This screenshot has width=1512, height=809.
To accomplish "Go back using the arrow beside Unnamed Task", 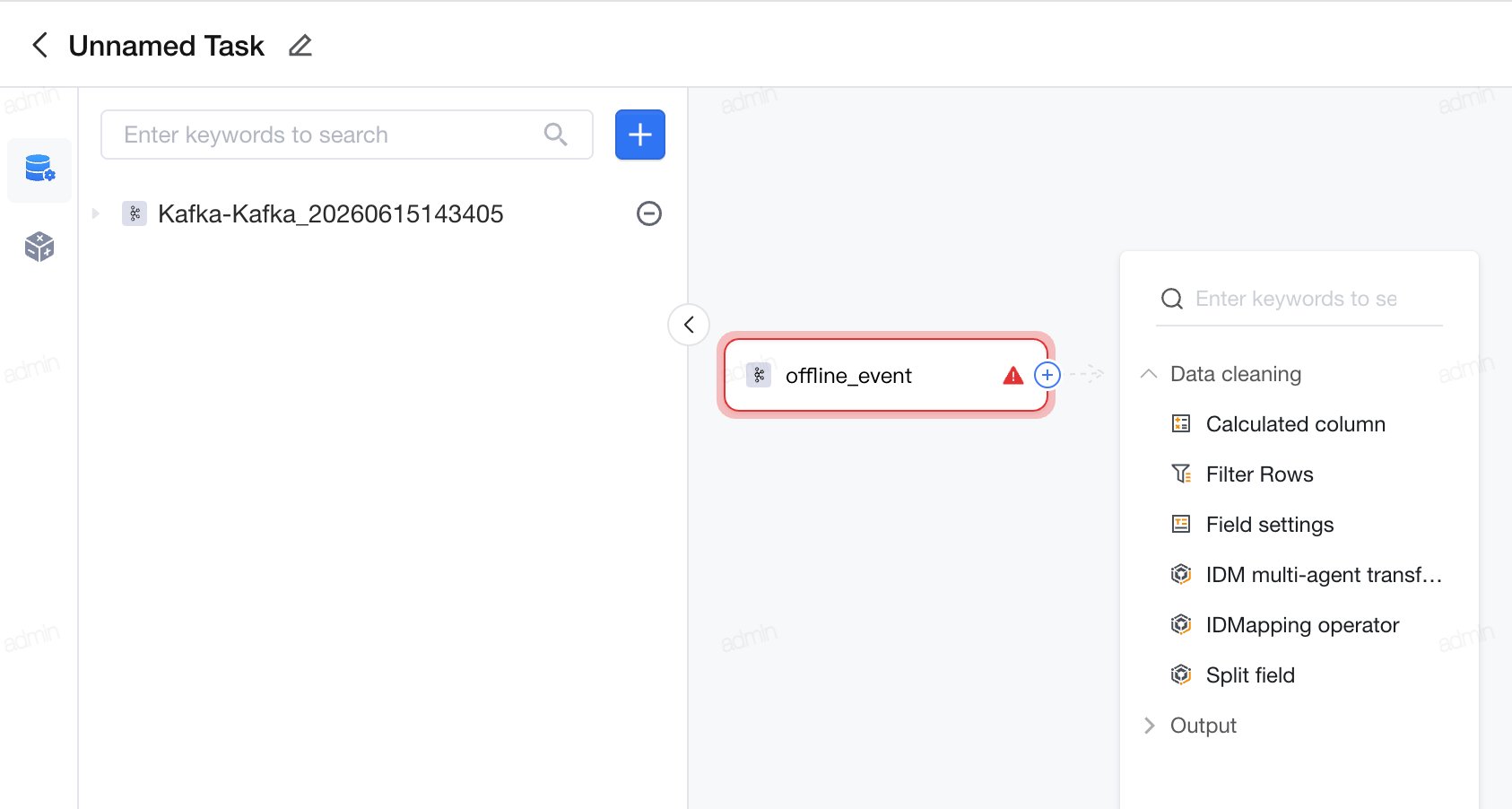I will point(39,46).
